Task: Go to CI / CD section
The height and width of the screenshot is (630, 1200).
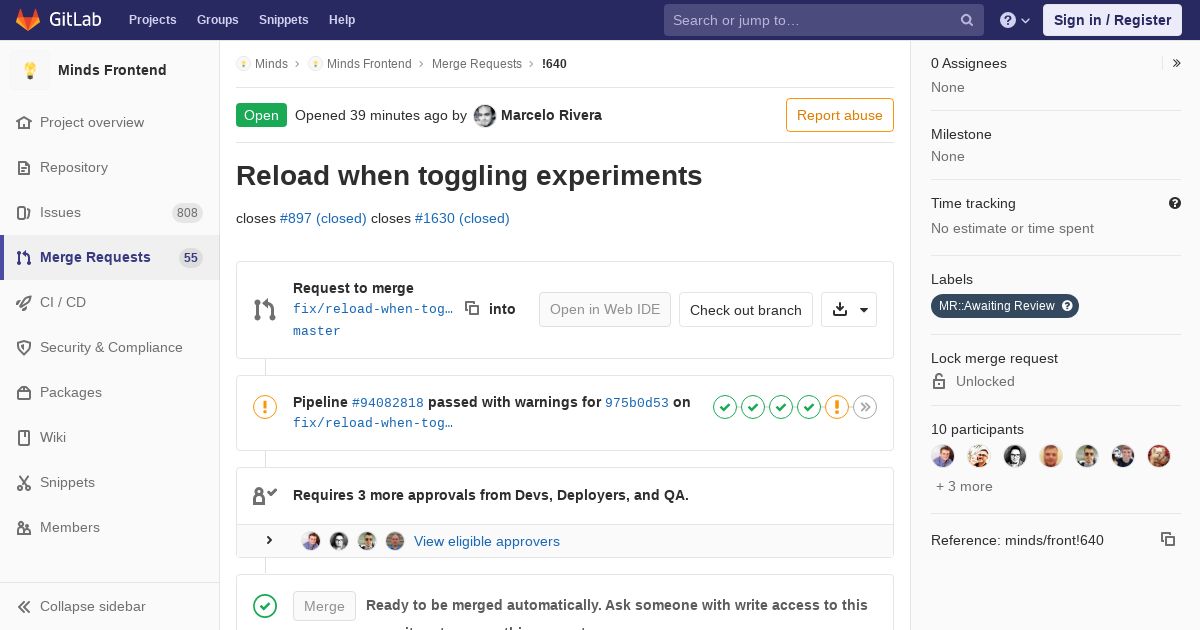Action: point(63,302)
